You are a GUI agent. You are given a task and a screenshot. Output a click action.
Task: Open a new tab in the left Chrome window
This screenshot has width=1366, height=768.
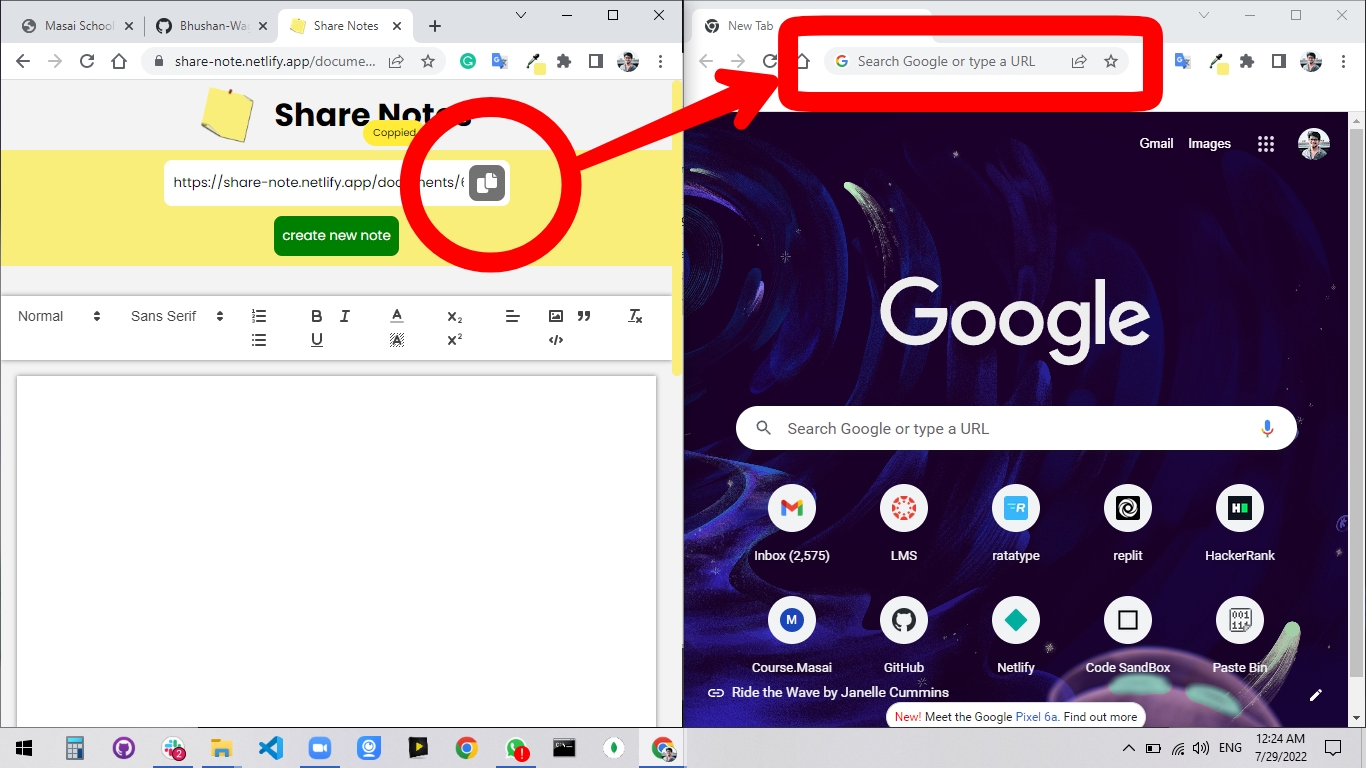435,26
